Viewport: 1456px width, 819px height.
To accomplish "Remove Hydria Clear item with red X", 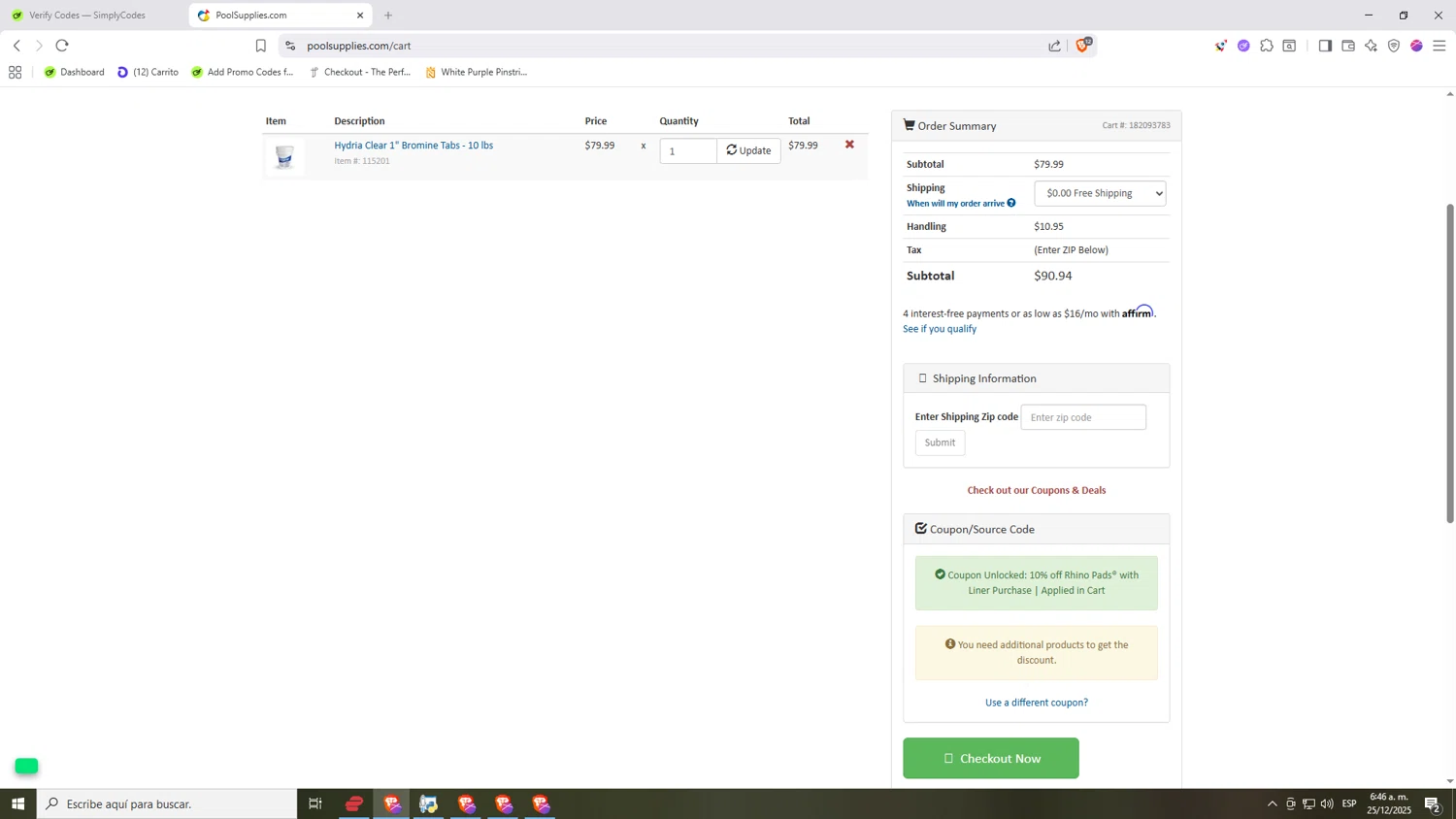I will (849, 145).
